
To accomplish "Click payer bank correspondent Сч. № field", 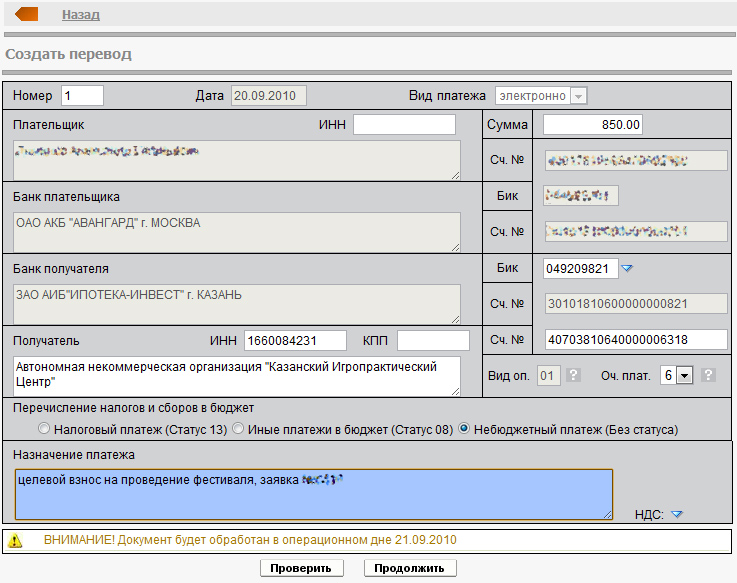I will click(x=636, y=231).
